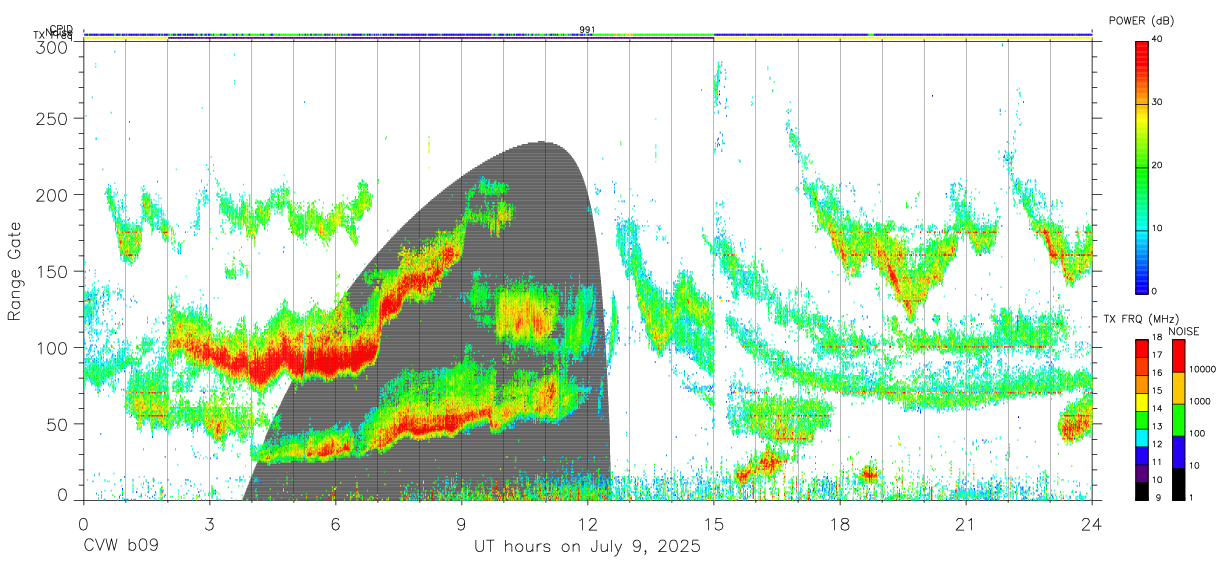
Task: Click the "Range Gate" y-axis label
Action: (x=15, y=272)
